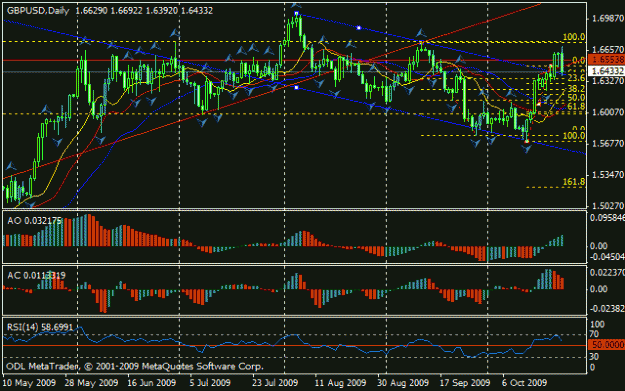Click the Fibonacci 100.0 label near 1.56770
This screenshot has height=391, width=625.
[x=574, y=136]
